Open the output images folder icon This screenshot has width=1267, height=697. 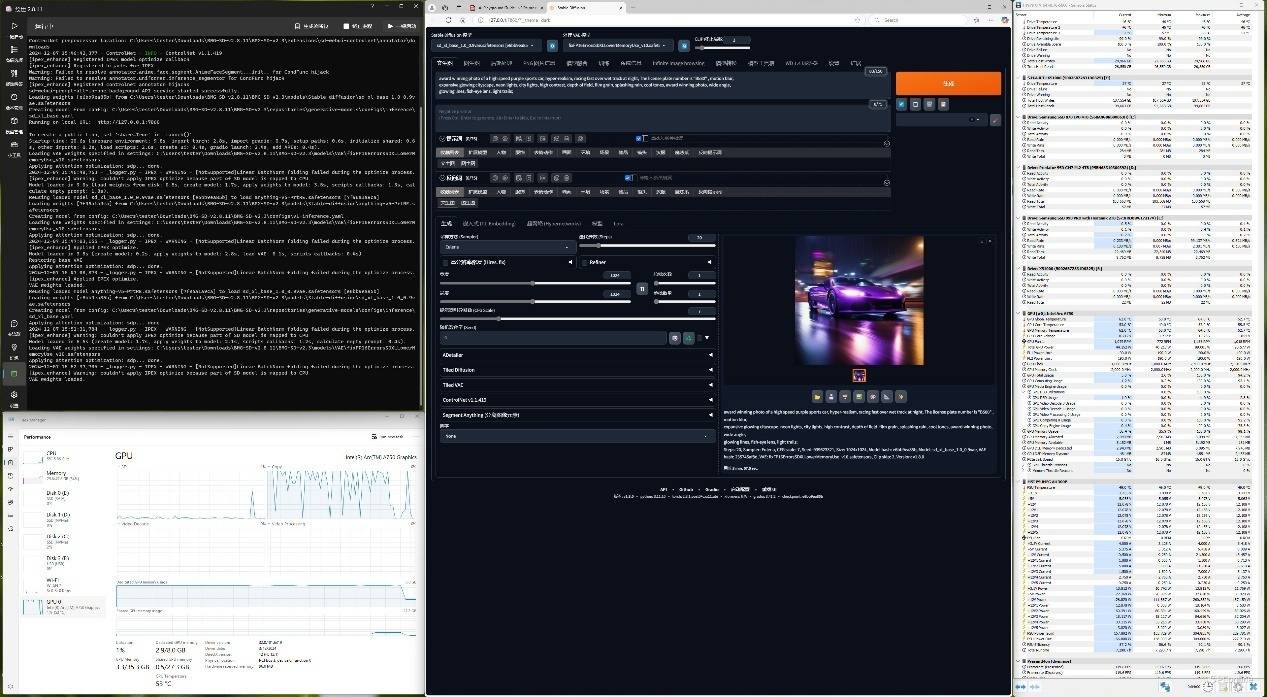(x=817, y=396)
